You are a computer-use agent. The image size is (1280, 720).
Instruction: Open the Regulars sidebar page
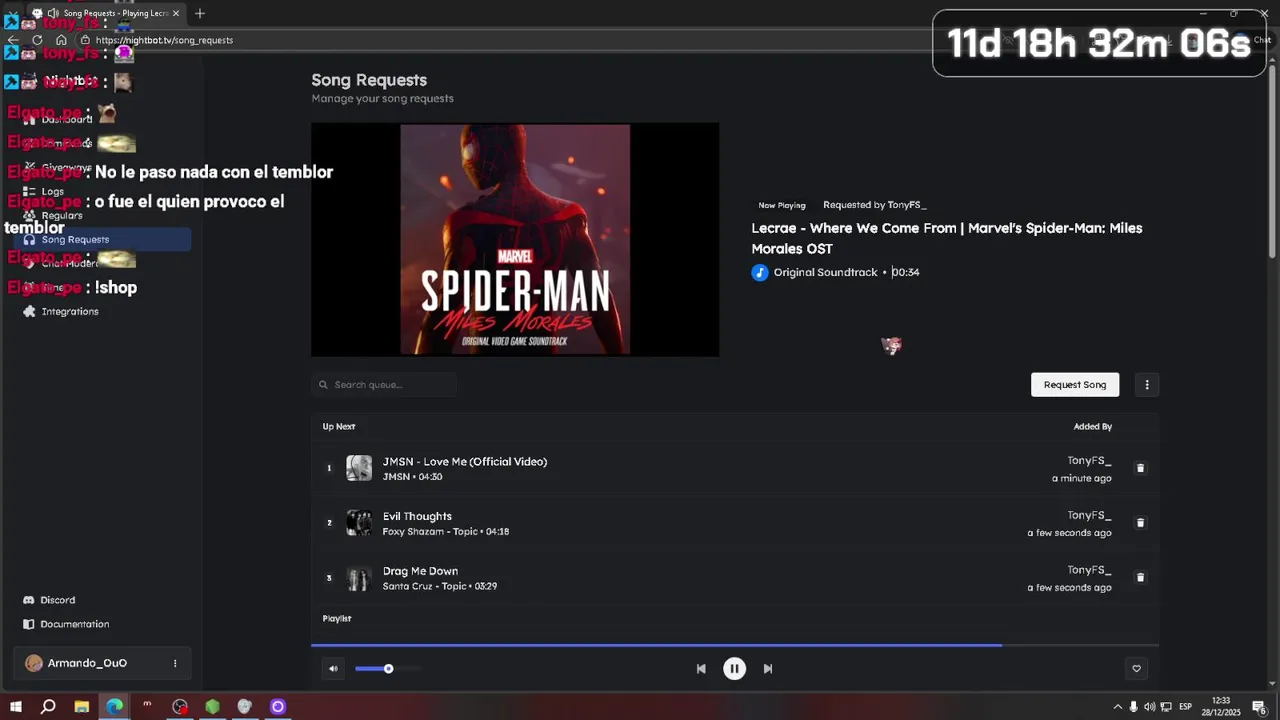point(62,216)
